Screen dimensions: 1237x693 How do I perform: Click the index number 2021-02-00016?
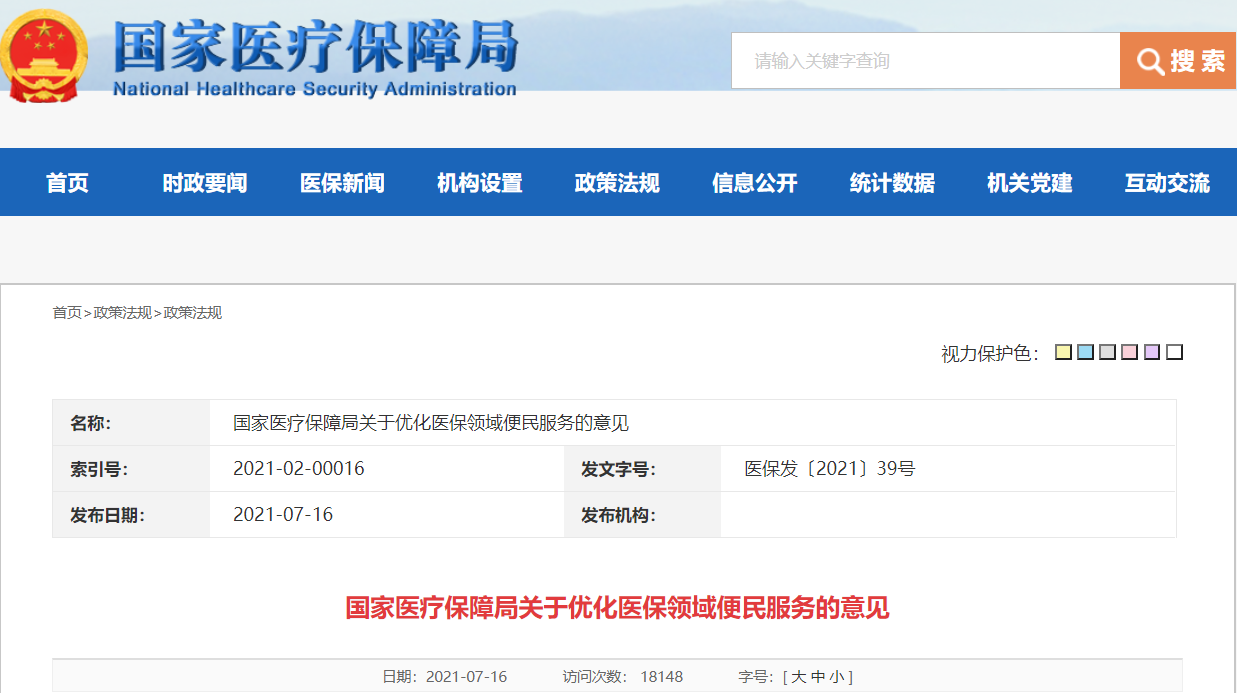pyautogui.click(x=299, y=469)
